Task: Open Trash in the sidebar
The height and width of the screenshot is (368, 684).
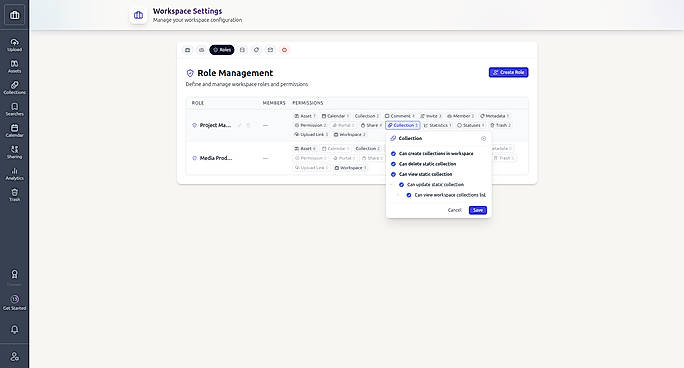Action: point(14,194)
